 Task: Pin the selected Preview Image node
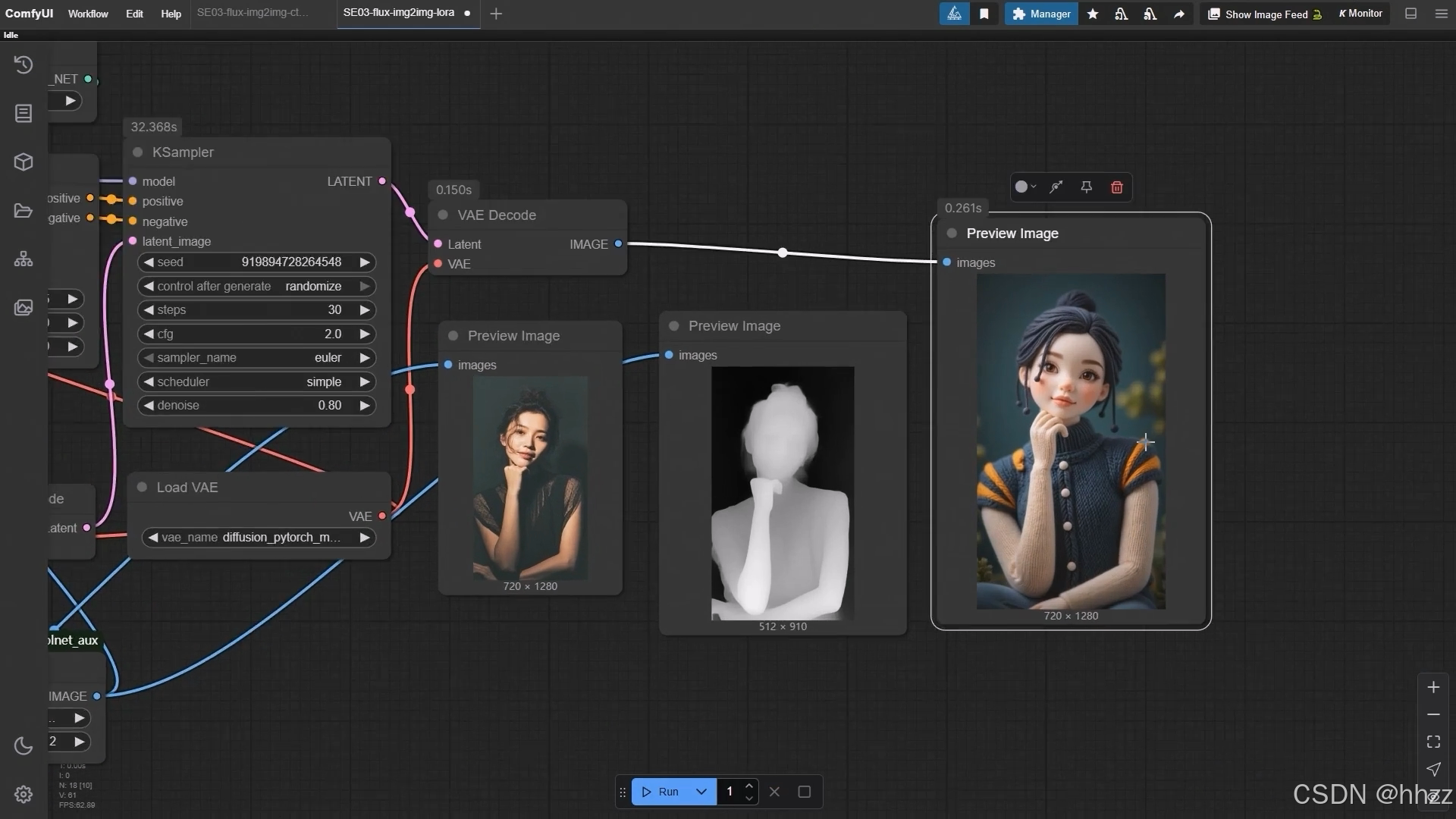[1086, 187]
